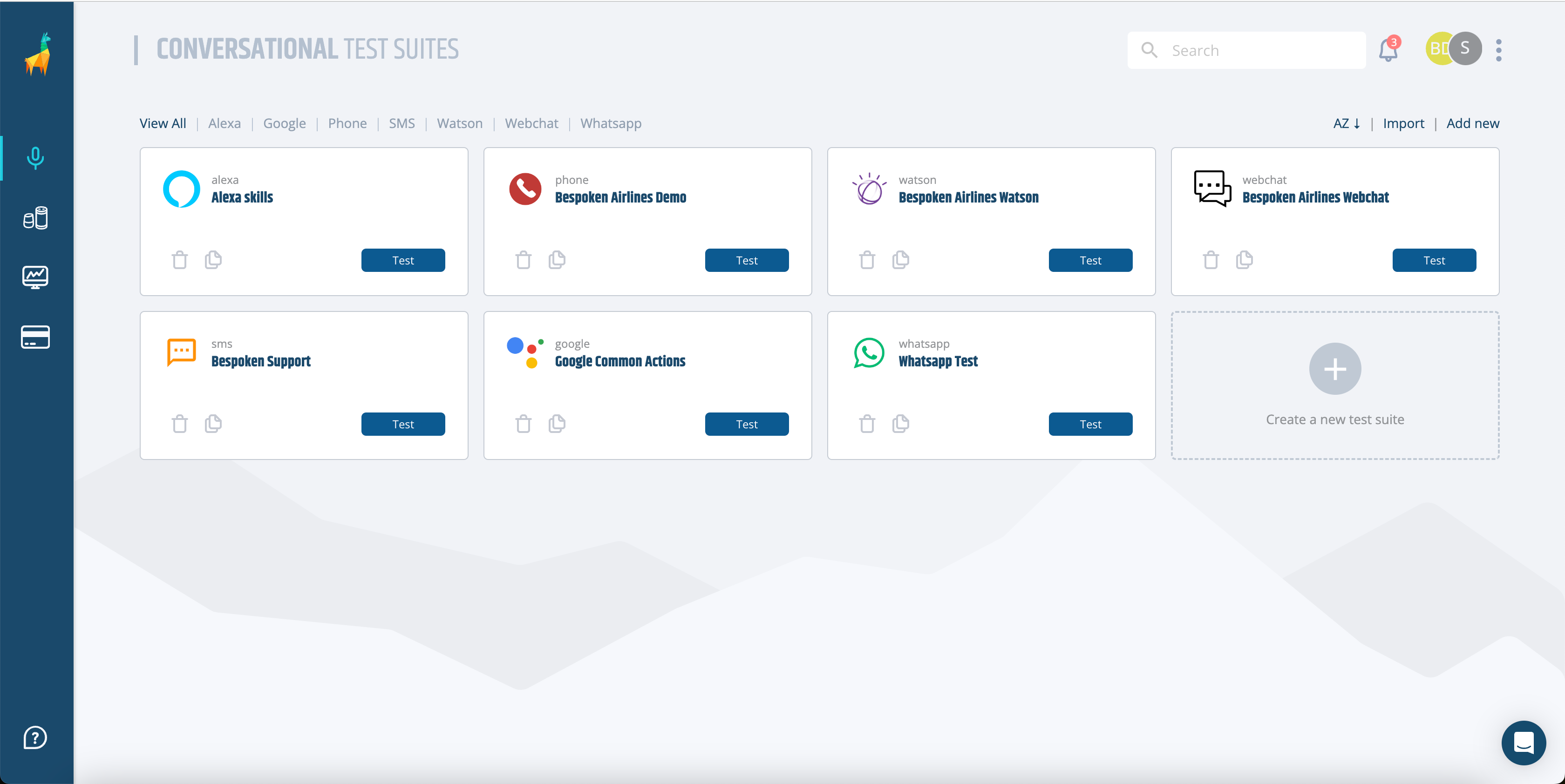Click 'Create a new test suite' text
Screen dimensions: 1565x784
point(1335,419)
